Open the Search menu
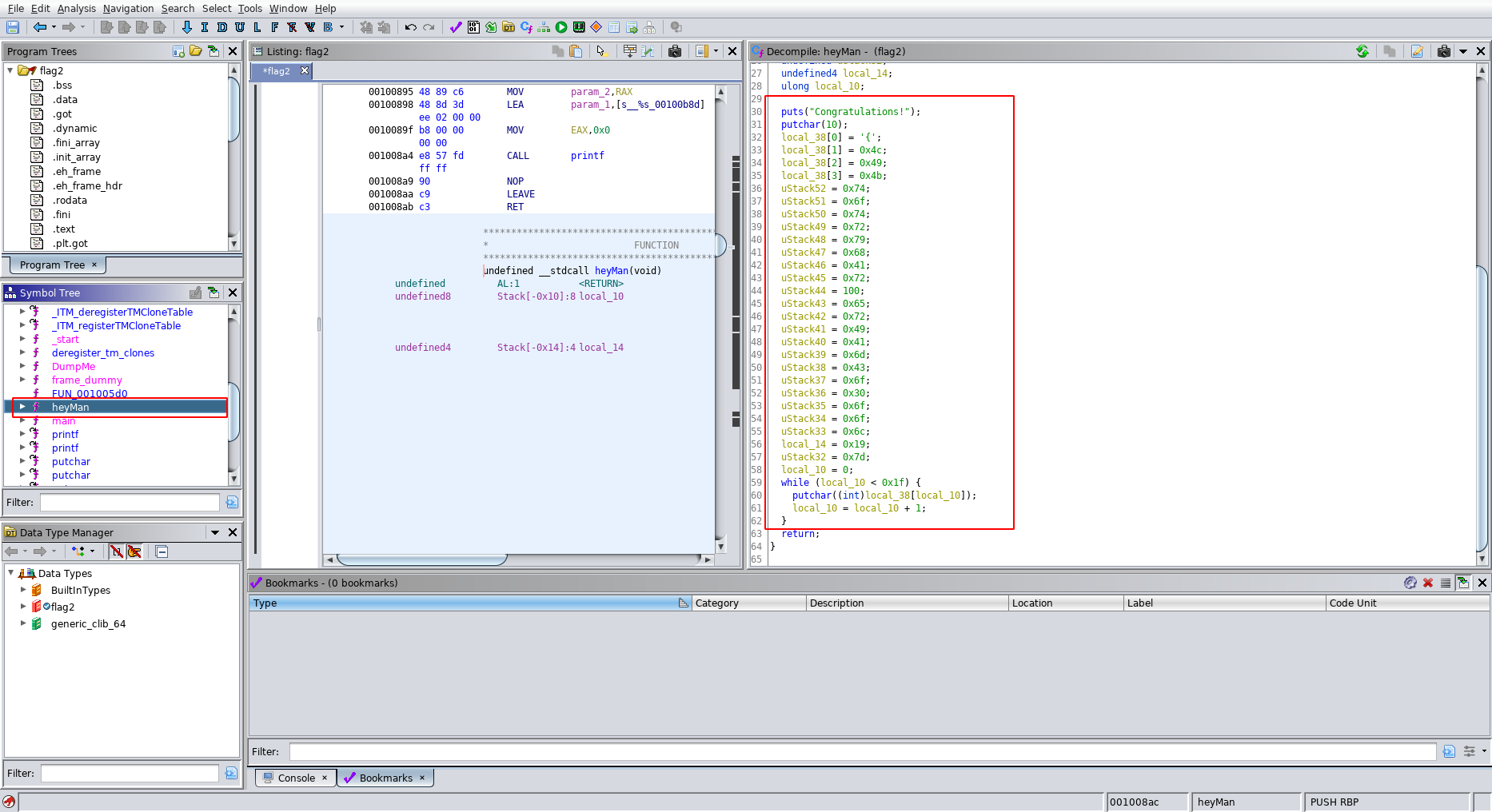 pos(178,8)
